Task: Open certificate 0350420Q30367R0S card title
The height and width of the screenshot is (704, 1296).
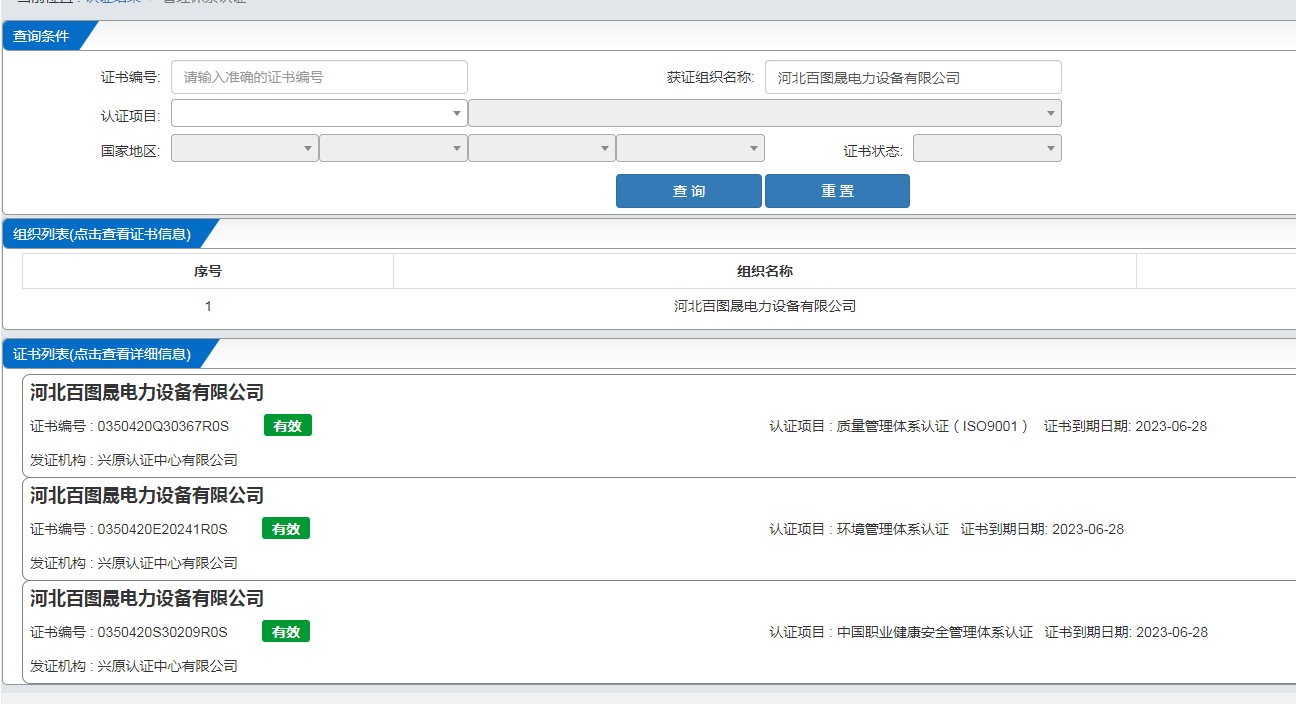Action: tap(147, 392)
